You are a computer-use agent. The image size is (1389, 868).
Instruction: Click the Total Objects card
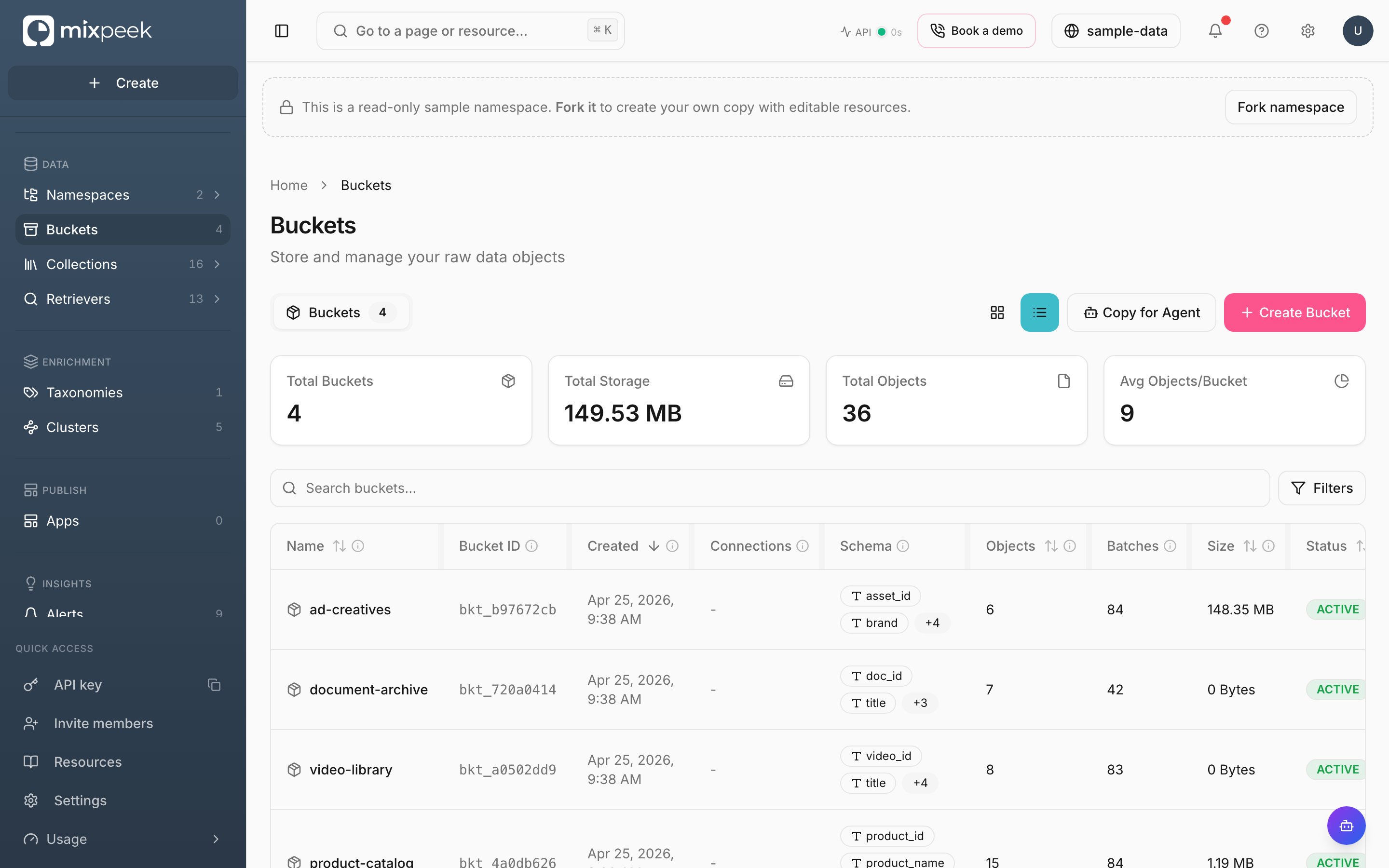(x=956, y=400)
